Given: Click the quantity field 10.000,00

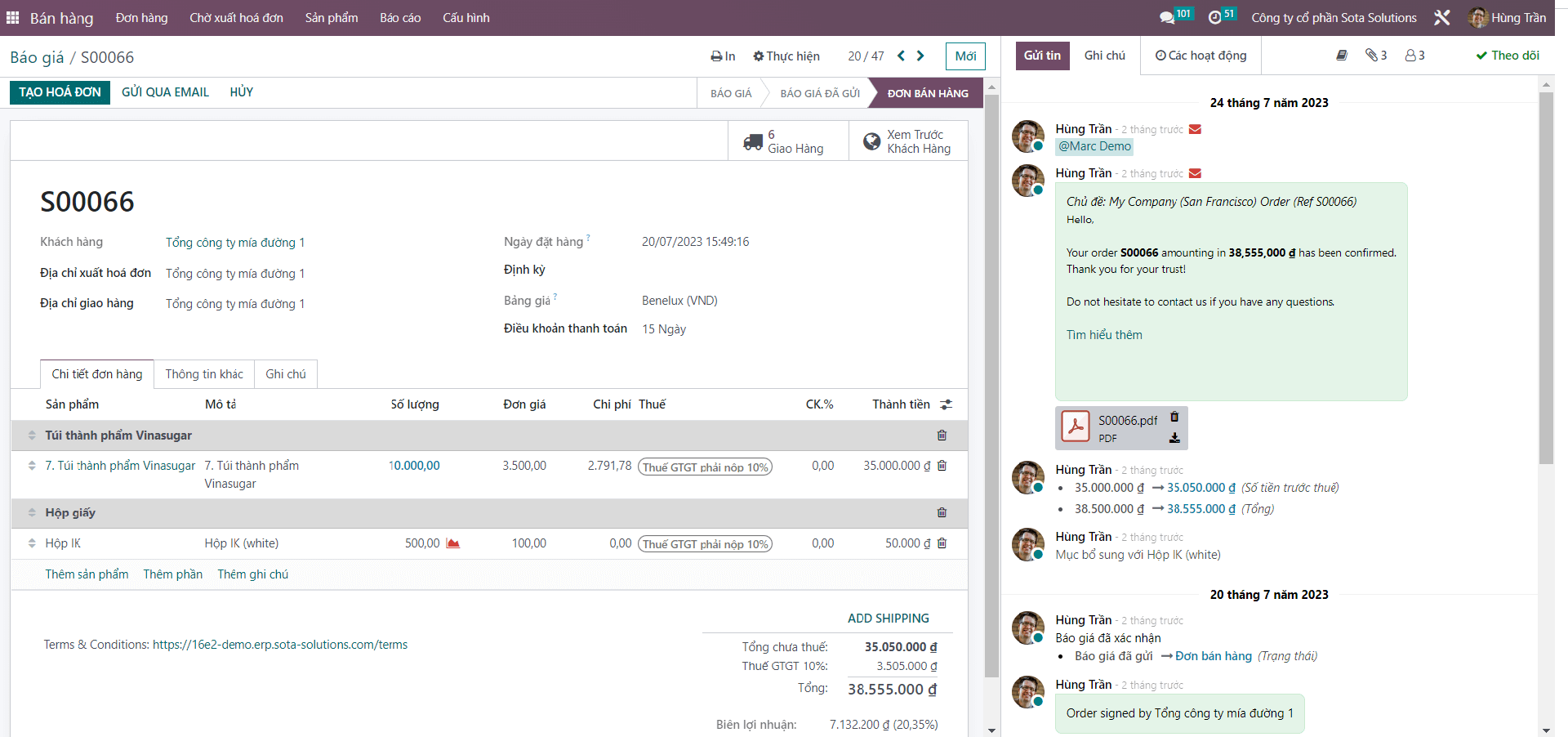Looking at the screenshot, I should (415, 466).
